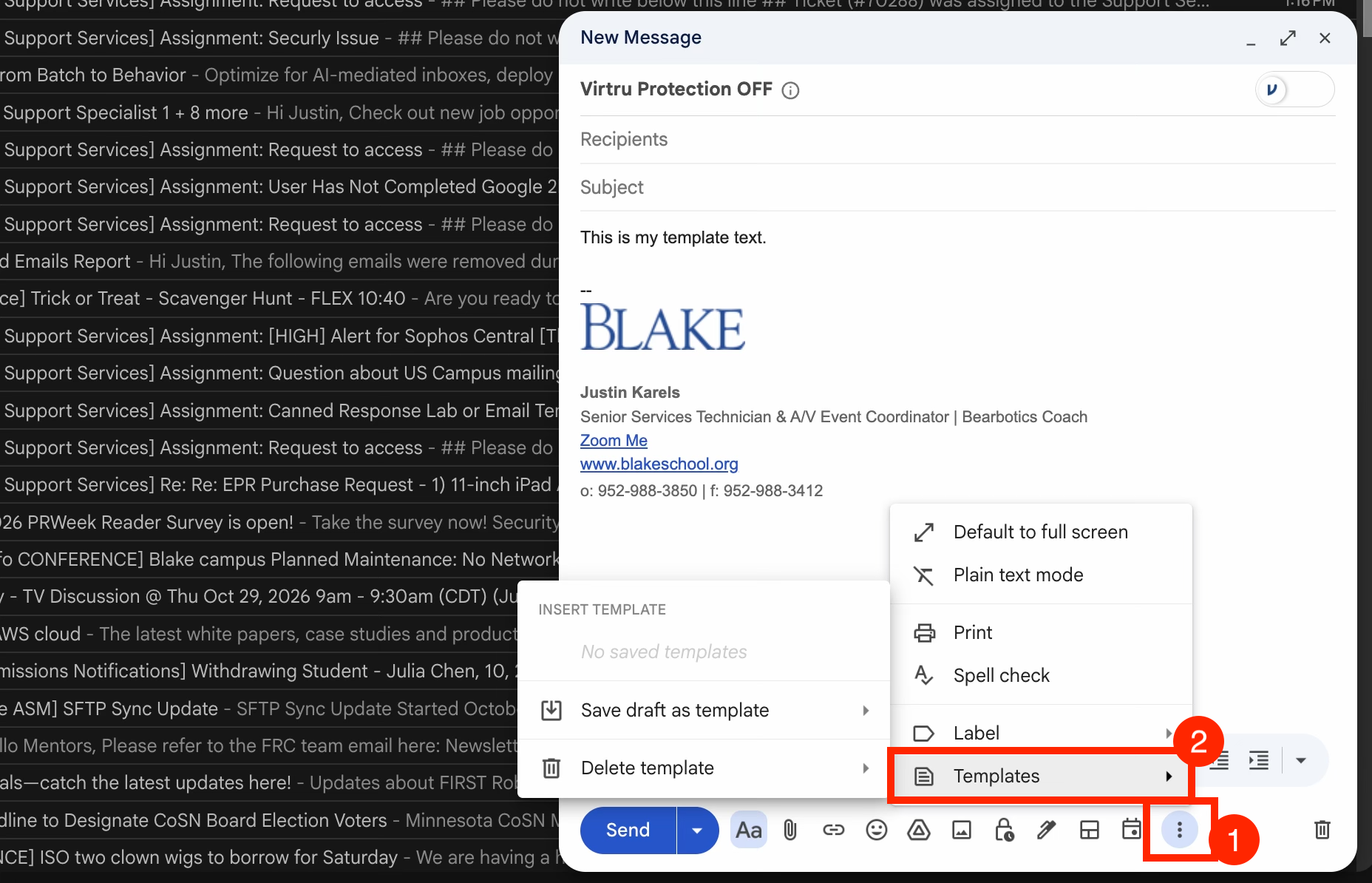Click Virtru Protection info icon
This screenshot has height=883, width=1372.
coord(790,90)
